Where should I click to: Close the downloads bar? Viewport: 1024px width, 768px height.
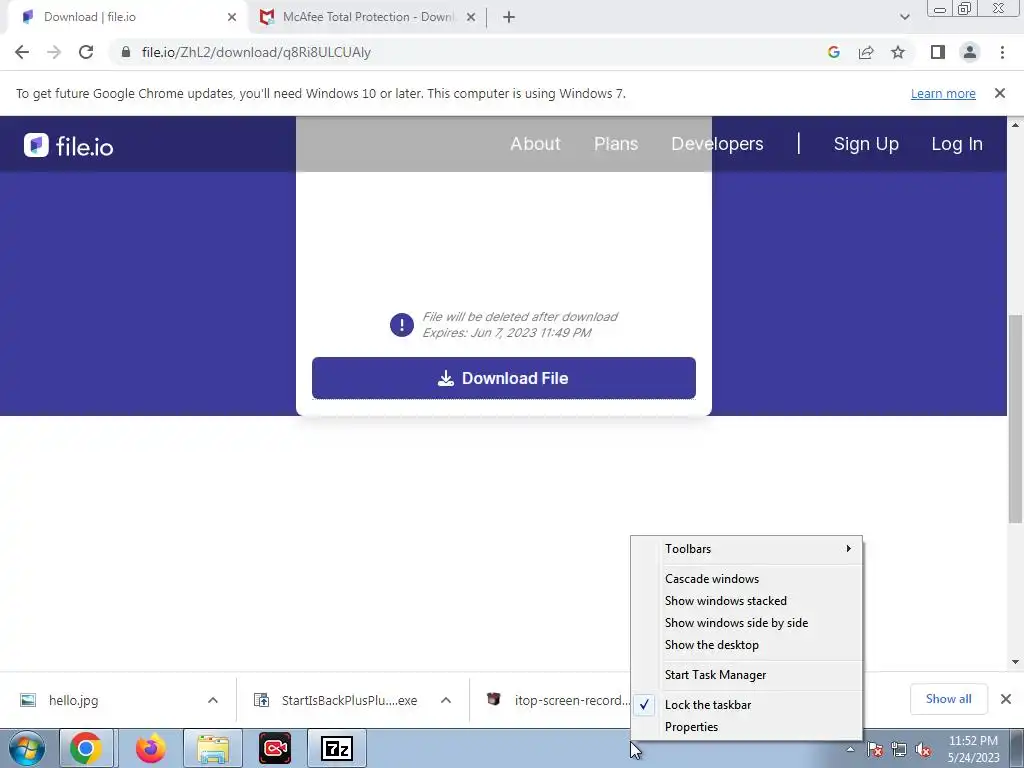tap(1006, 699)
